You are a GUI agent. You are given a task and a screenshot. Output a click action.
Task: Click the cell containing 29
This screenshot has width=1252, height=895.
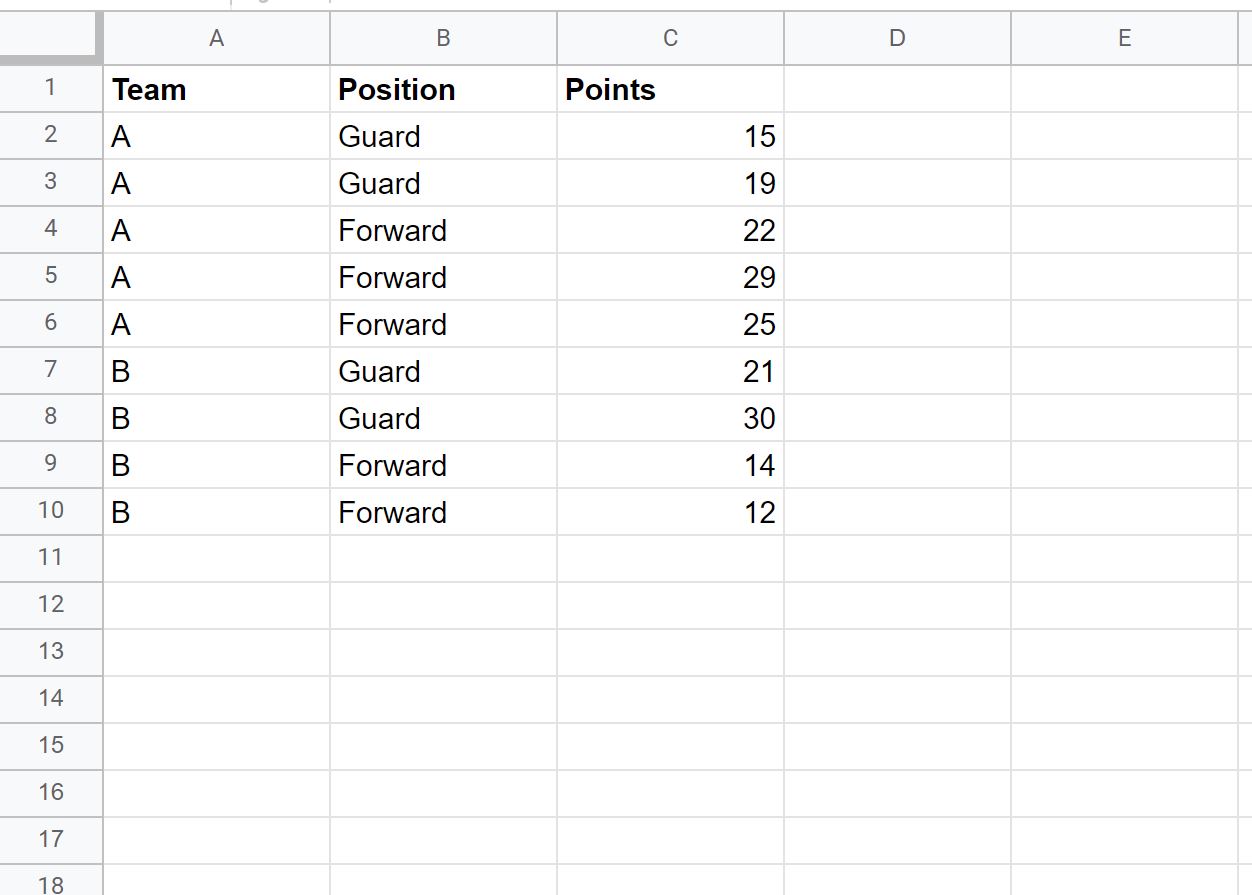(x=670, y=277)
